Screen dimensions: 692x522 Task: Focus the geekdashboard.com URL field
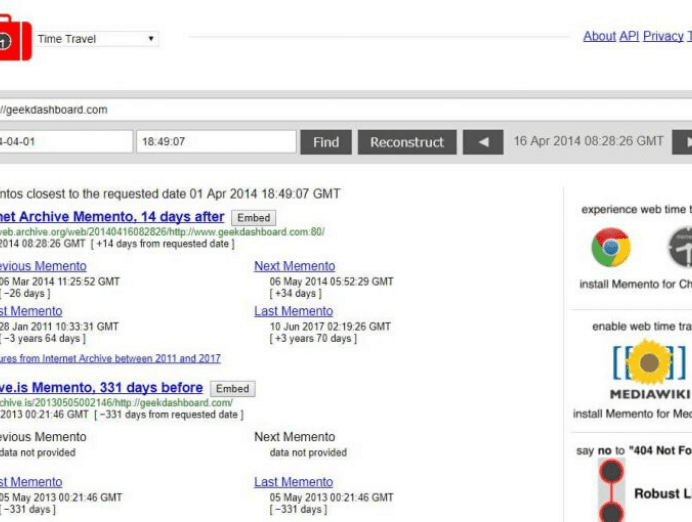(346, 110)
